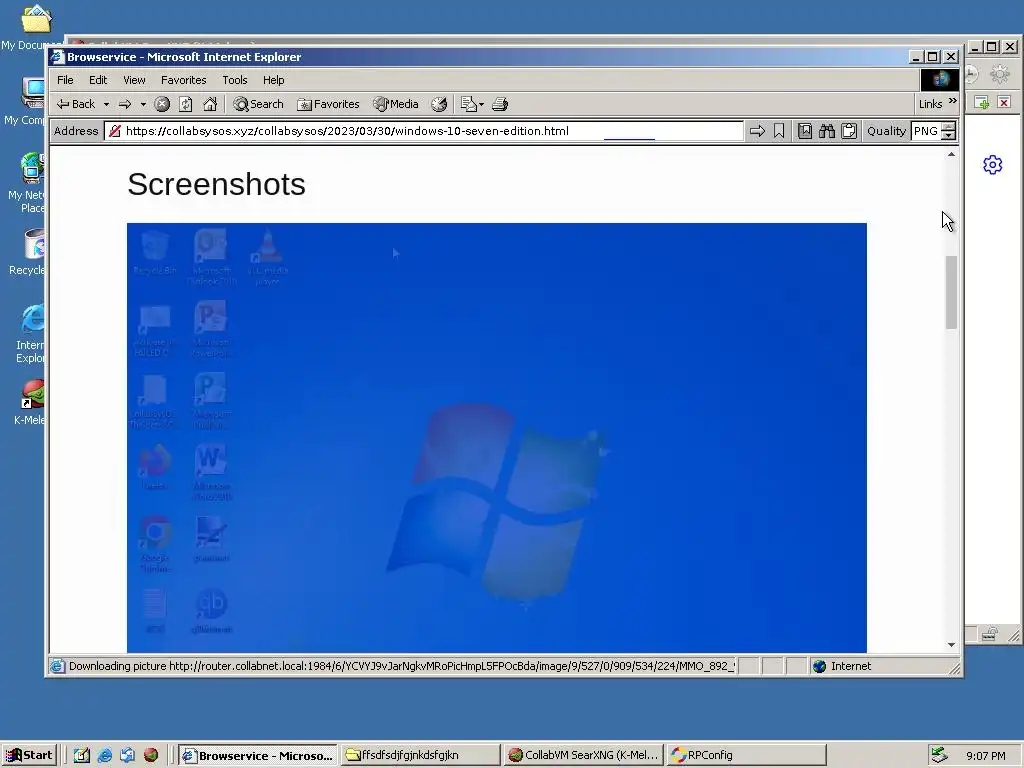Open the History toolbar icon

(440, 104)
